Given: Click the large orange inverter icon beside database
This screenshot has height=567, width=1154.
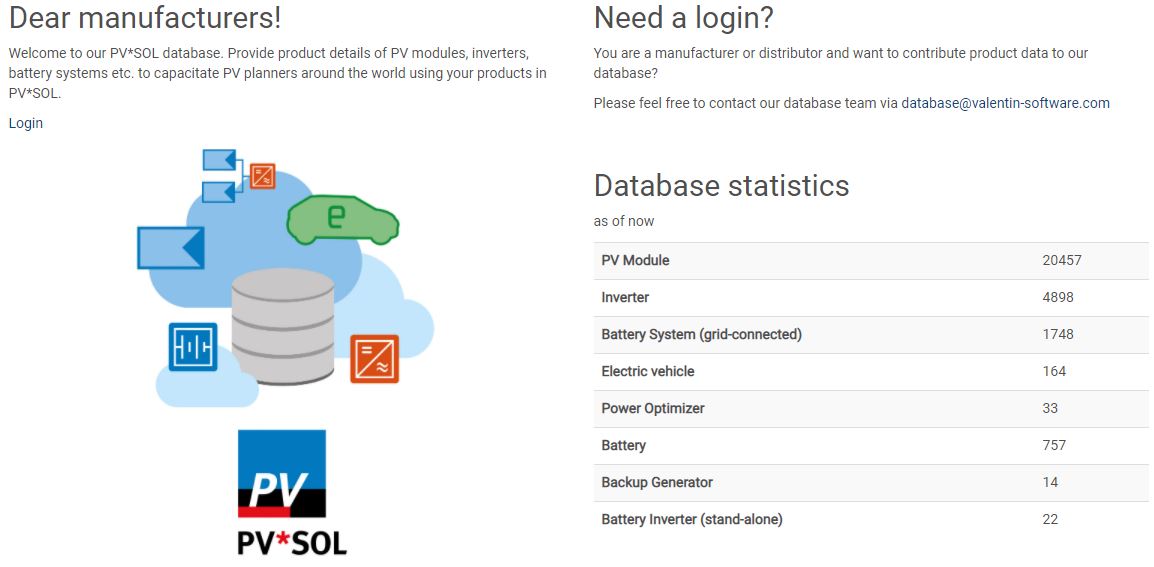Looking at the screenshot, I should (x=374, y=358).
